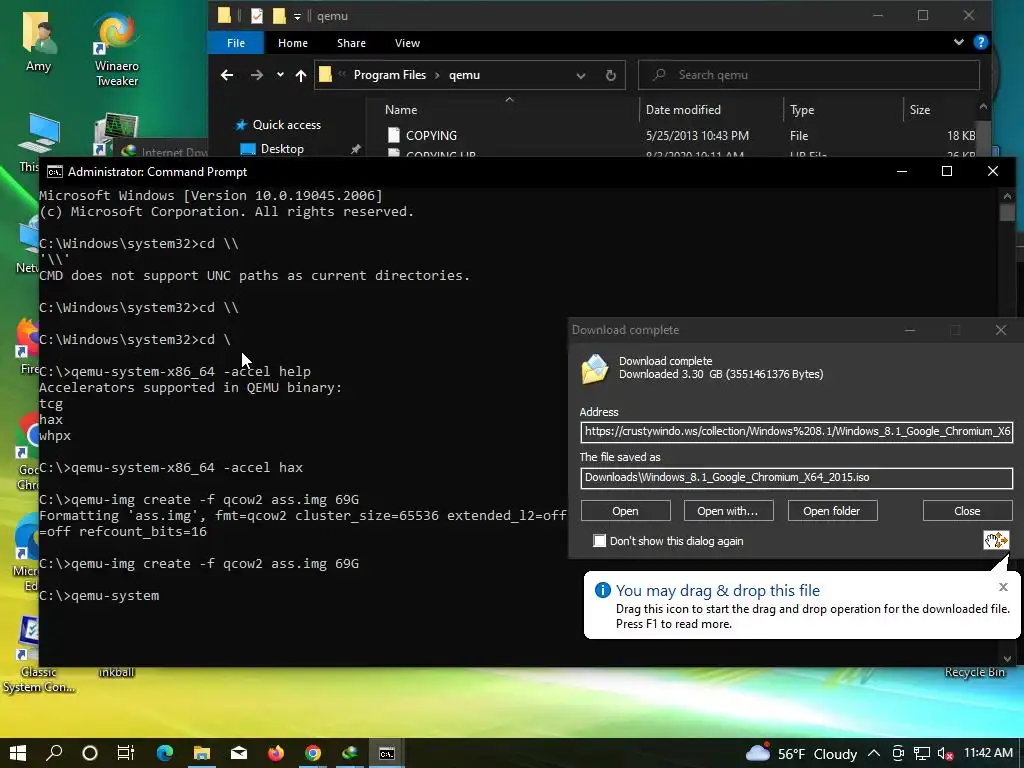Select the COPYING file row

click(x=679, y=136)
